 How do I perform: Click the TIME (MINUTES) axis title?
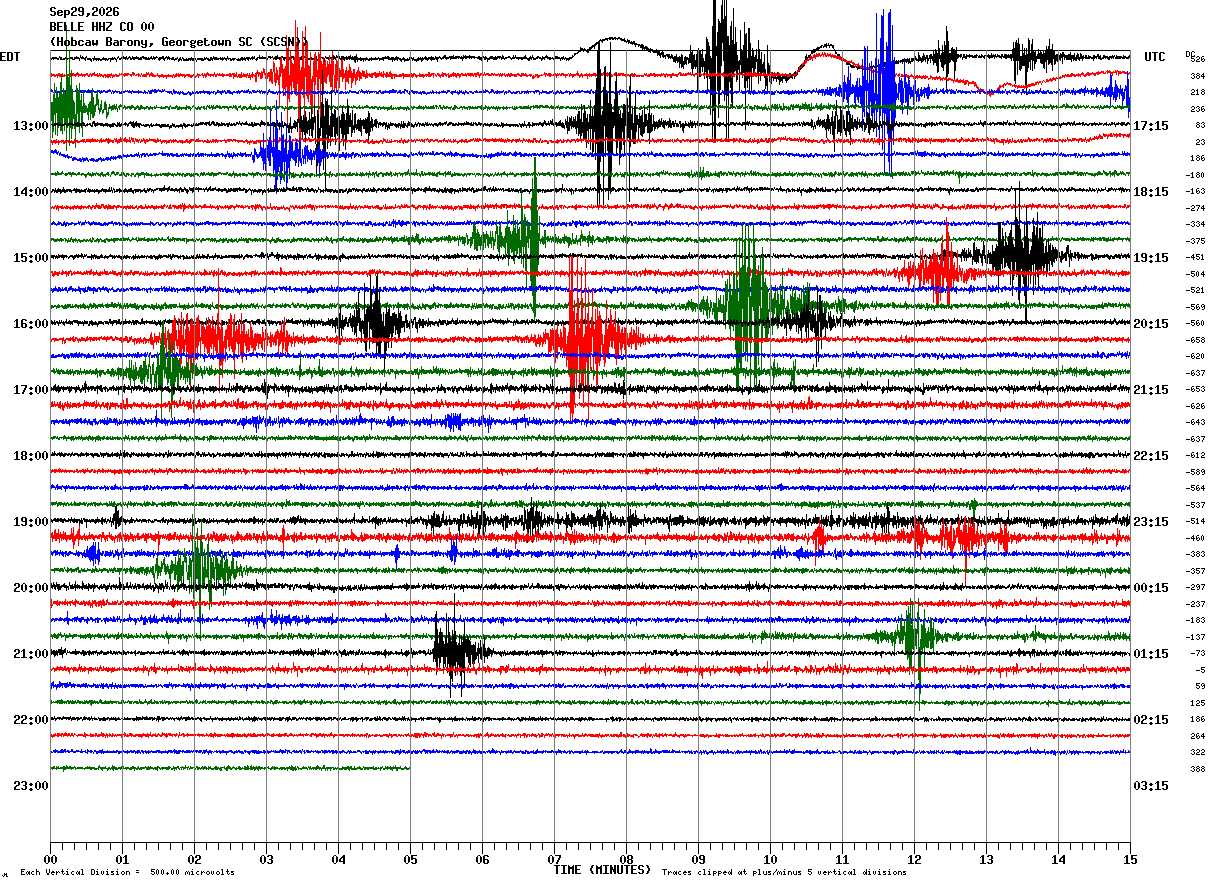pyautogui.click(x=602, y=870)
